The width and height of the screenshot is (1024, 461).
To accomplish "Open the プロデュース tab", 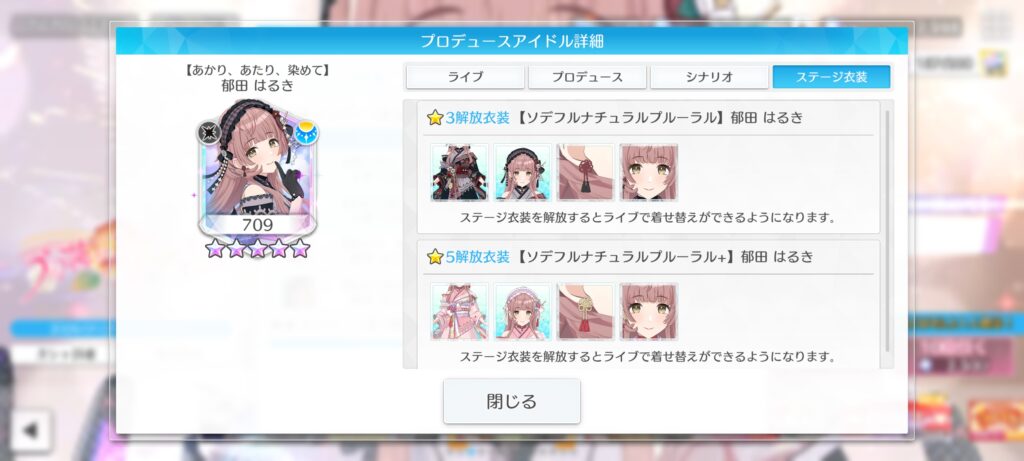I will 587,77.
